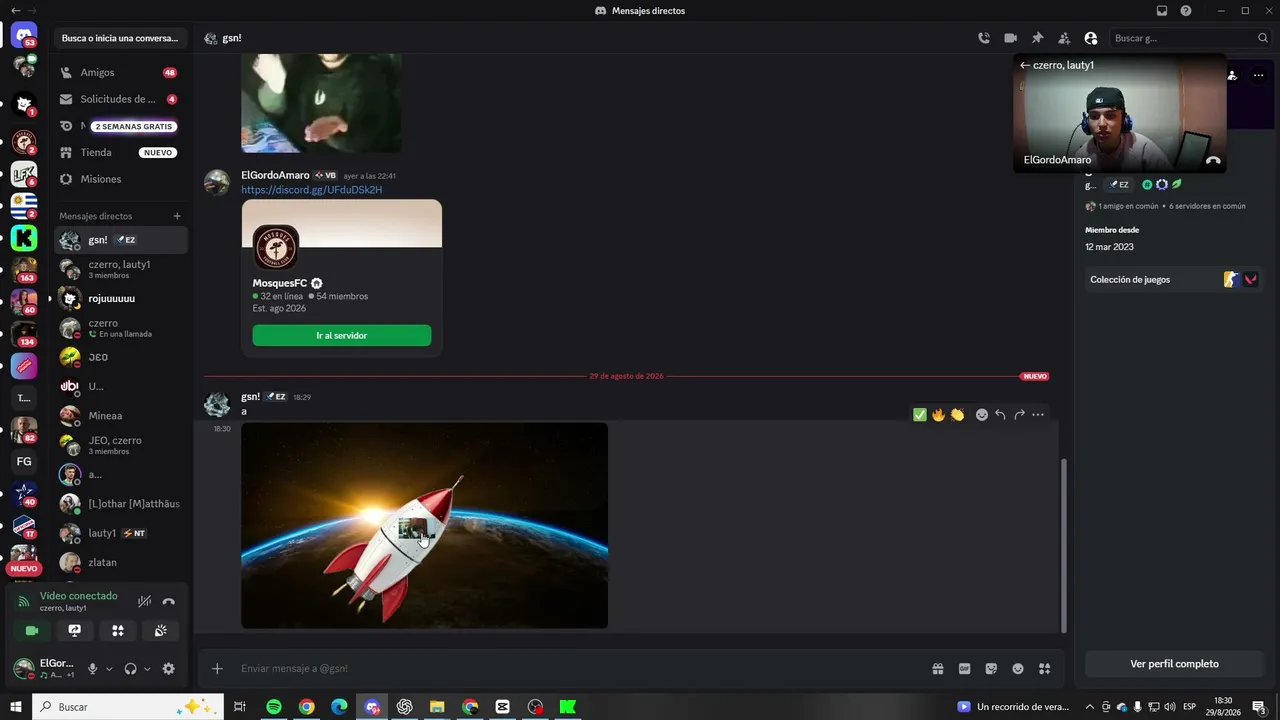Screen dimensions: 1280x720
Task: Show pinned messages
Action: pyautogui.click(x=1037, y=38)
